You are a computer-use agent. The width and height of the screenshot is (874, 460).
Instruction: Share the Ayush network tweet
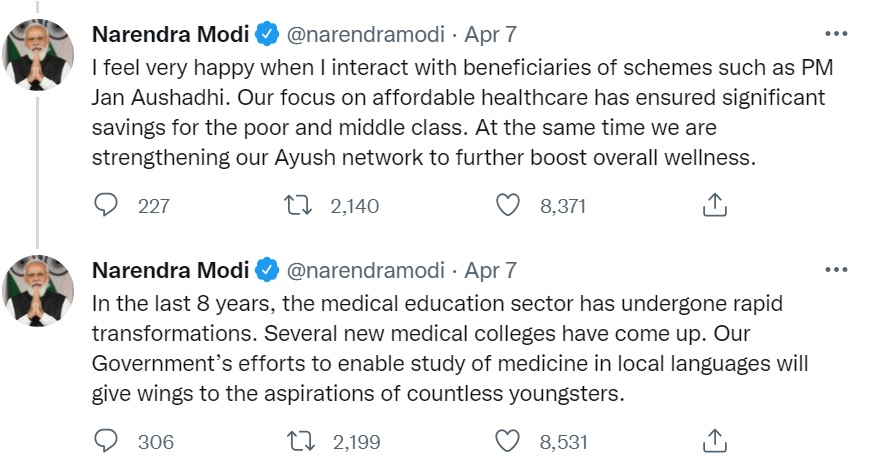[x=714, y=206]
